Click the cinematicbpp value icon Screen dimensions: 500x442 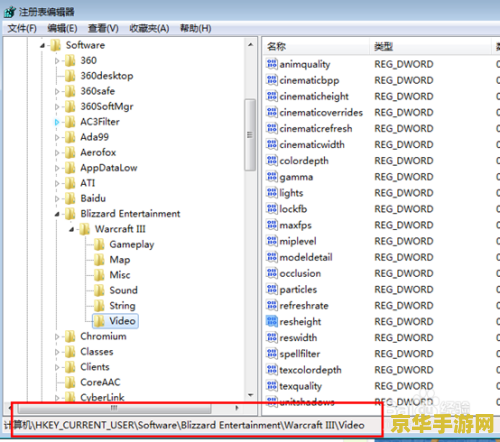pos(272,80)
